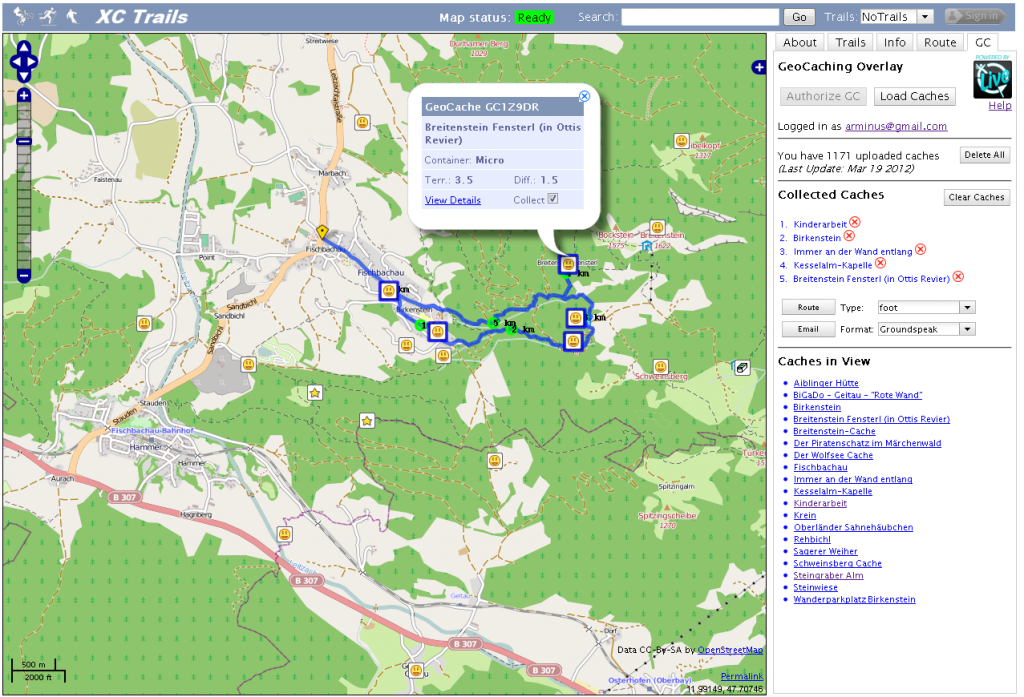The image size is (1024, 697).
Task: Open Der Wolfsee Cache link
Action: [833, 455]
